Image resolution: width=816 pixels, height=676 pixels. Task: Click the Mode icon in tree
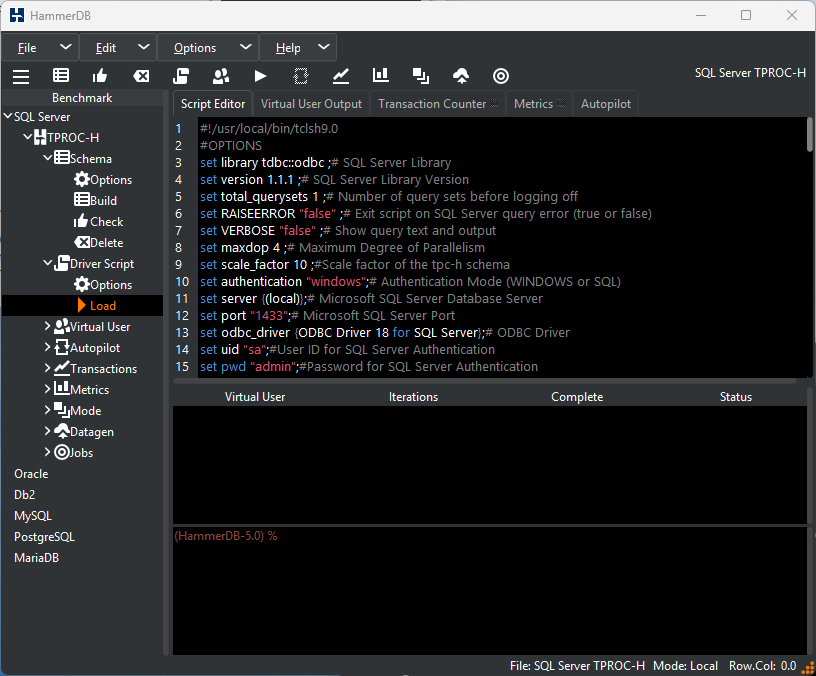pos(62,410)
